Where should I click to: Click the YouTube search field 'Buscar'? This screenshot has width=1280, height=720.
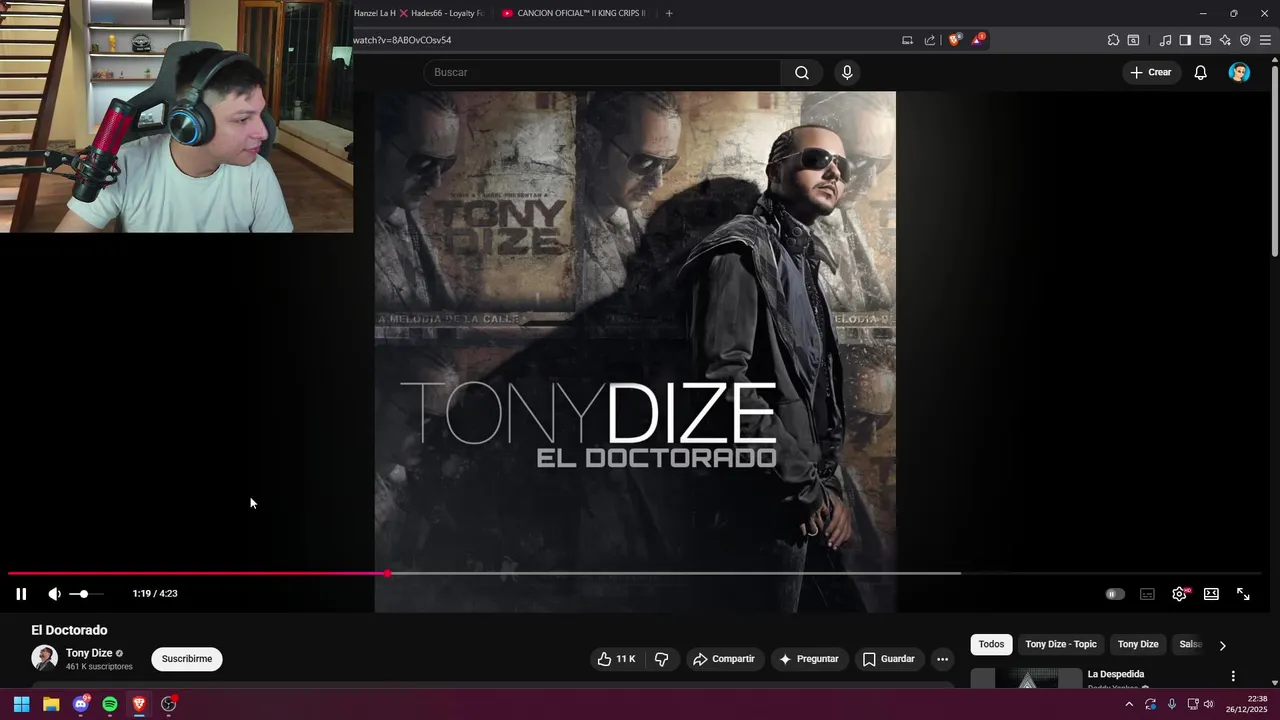pyautogui.click(x=603, y=72)
